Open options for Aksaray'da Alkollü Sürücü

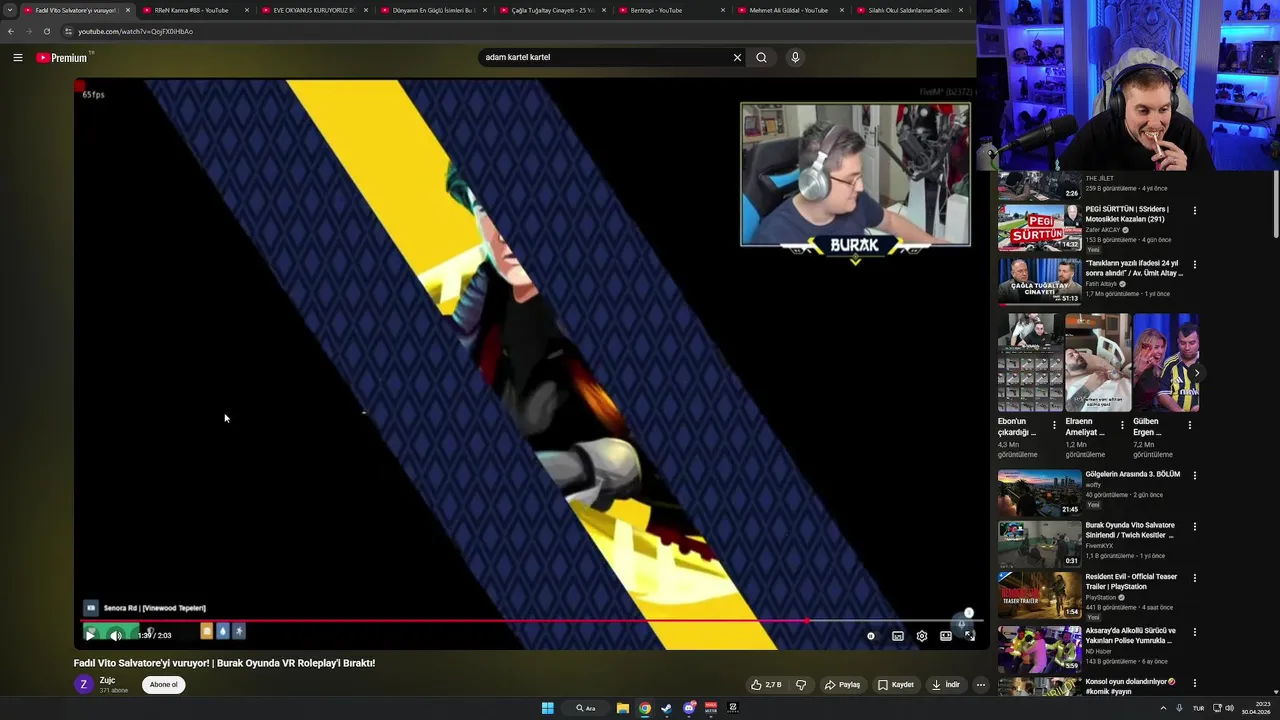[1194, 632]
